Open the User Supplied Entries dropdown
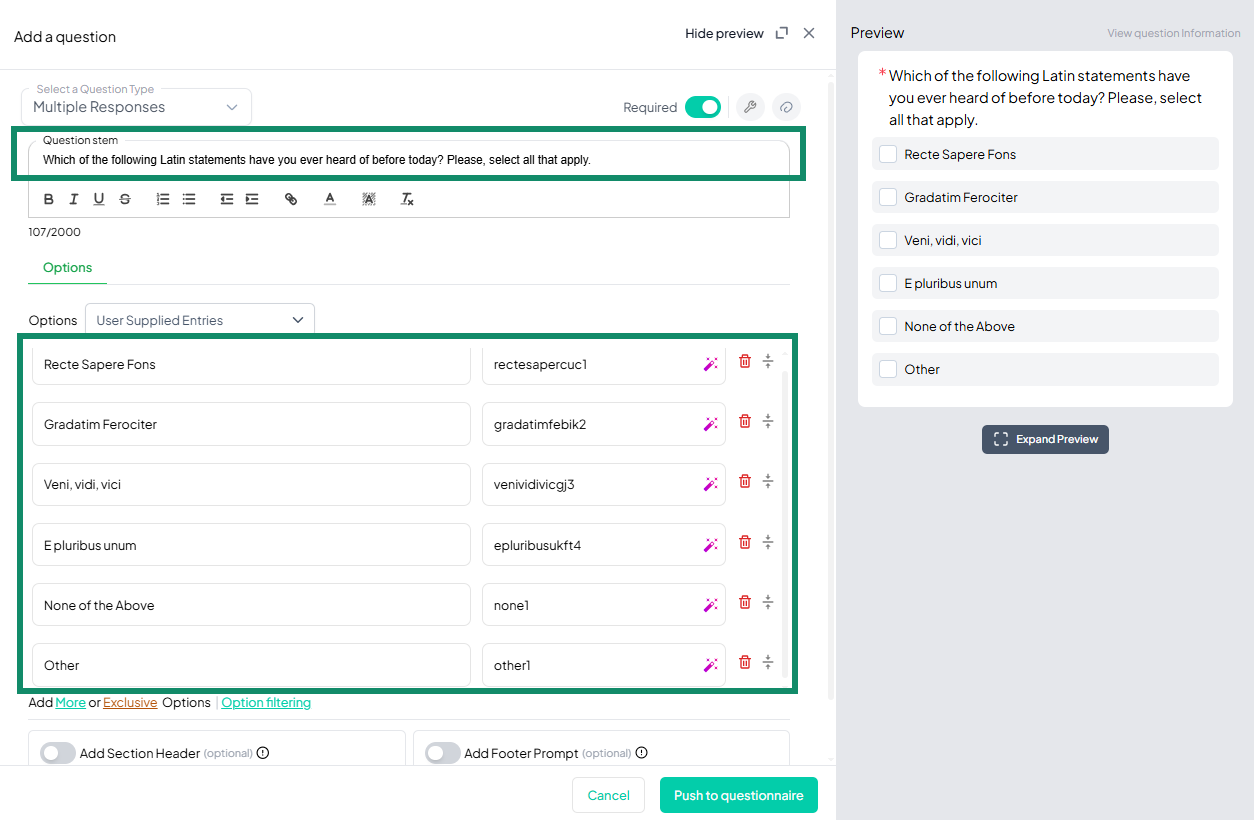Image resolution: width=1254 pixels, height=820 pixels. [x=199, y=319]
